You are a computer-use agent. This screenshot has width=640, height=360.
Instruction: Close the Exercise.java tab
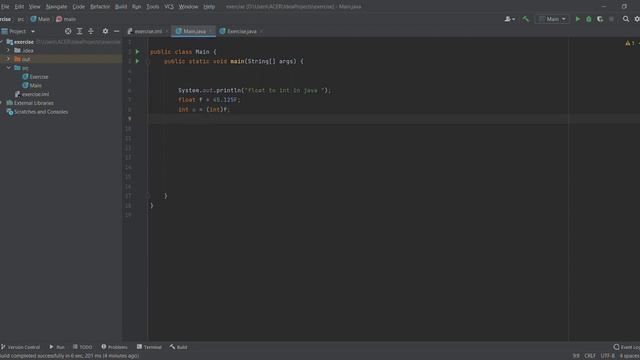pyautogui.click(x=261, y=31)
